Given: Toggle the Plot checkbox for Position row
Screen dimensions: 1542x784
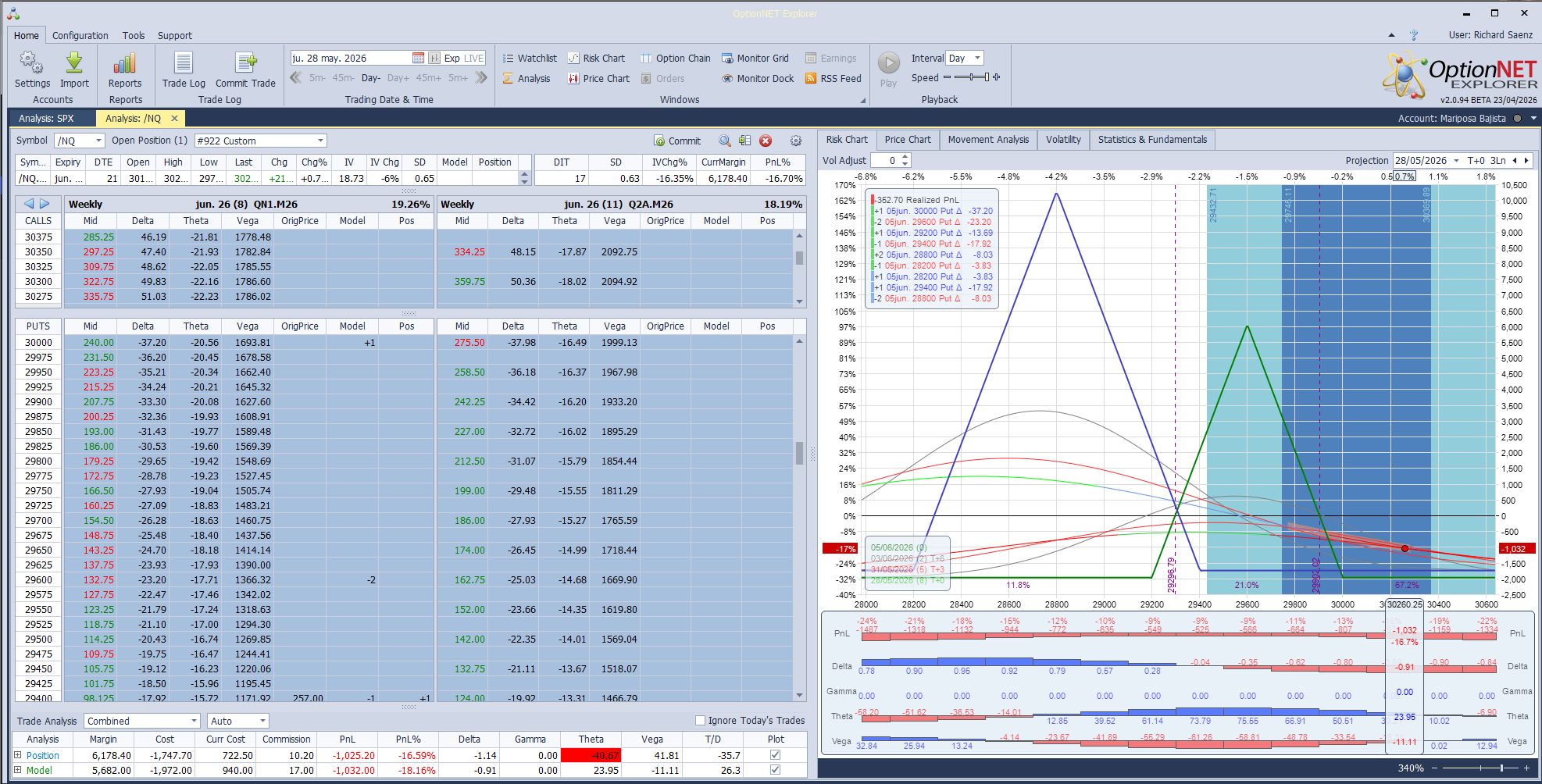Looking at the screenshot, I should (x=775, y=755).
